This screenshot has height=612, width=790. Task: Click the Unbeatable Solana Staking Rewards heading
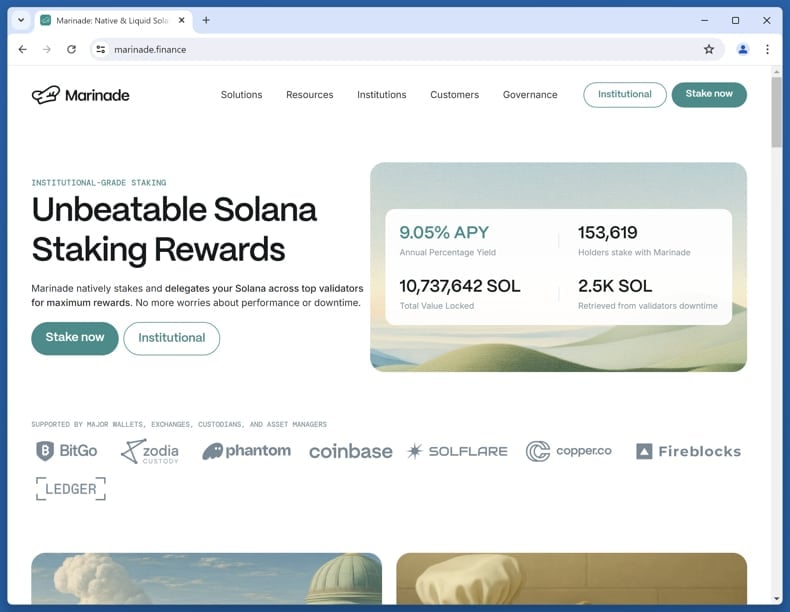pyautogui.click(x=174, y=229)
